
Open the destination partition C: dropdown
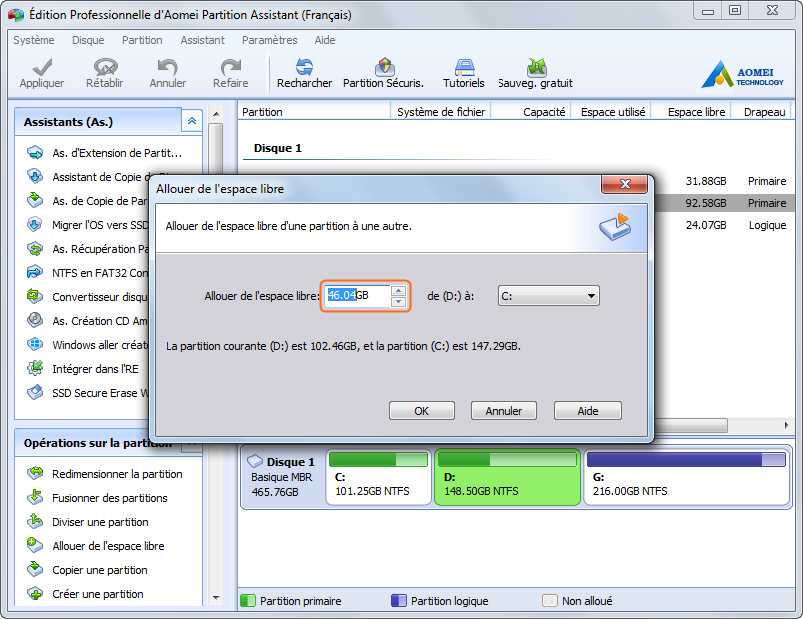point(548,296)
